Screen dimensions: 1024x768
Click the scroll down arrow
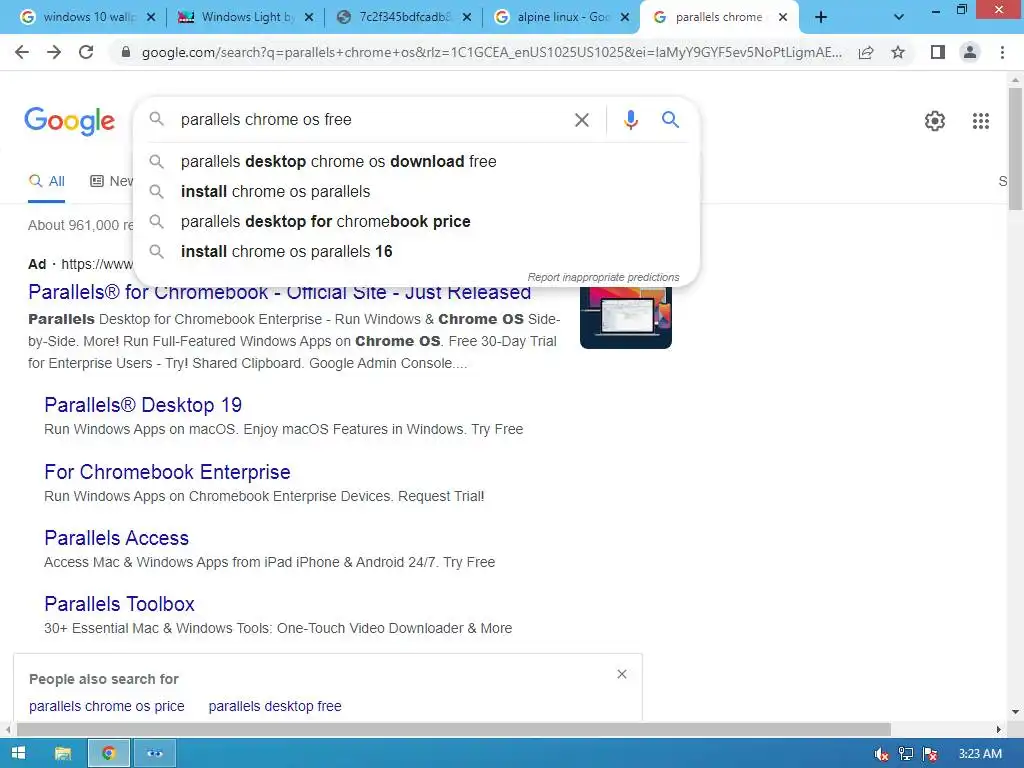point(1015,712)
